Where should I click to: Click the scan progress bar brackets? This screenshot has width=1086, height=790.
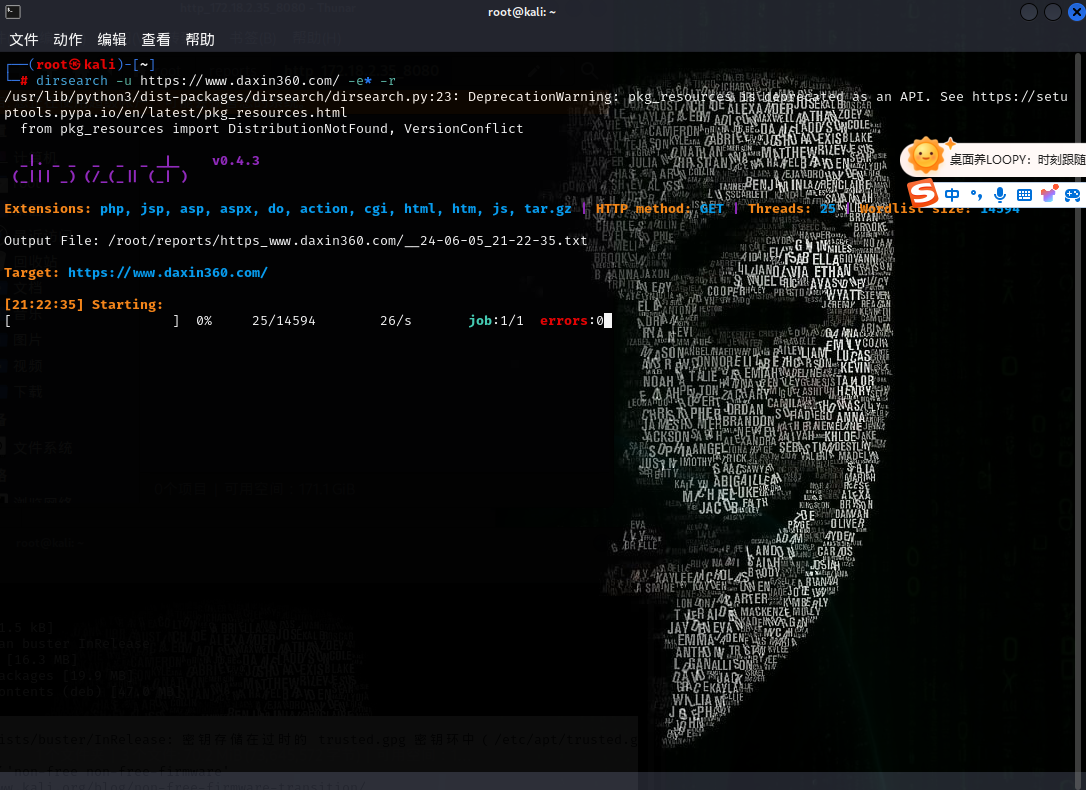coord(92,321)
